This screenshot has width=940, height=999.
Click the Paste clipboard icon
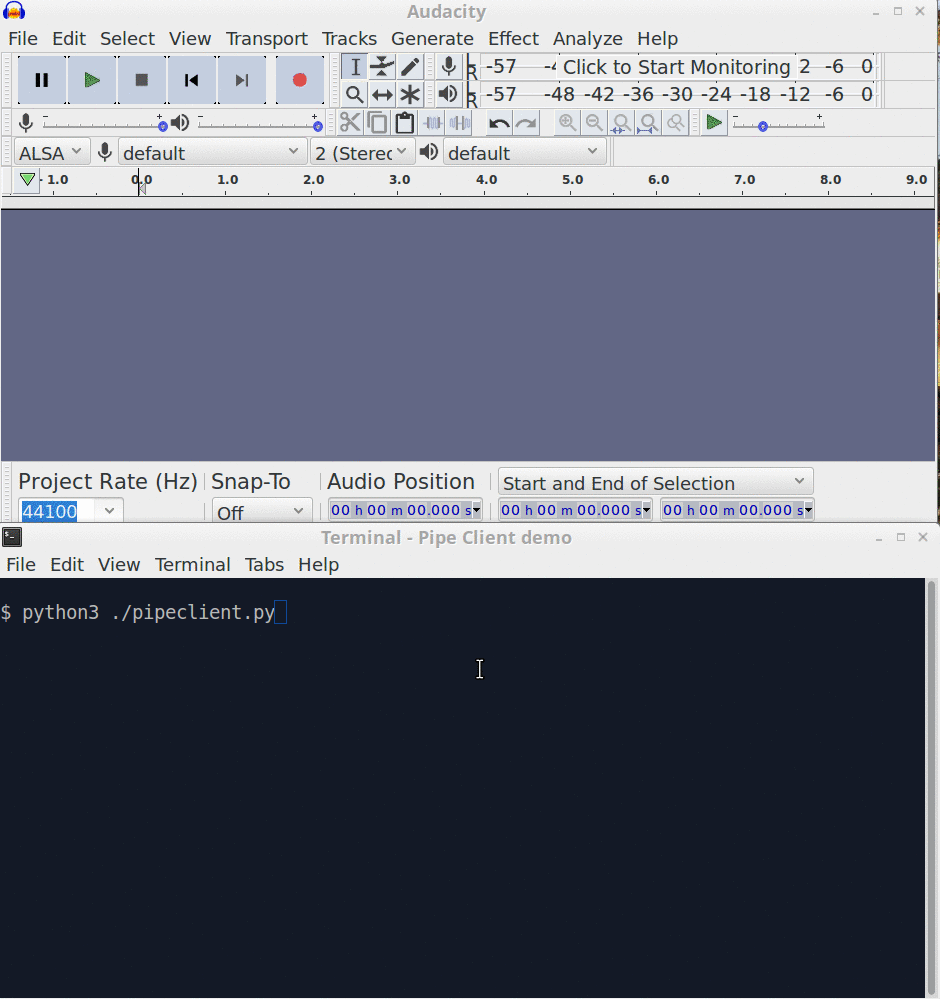[405, 122]
